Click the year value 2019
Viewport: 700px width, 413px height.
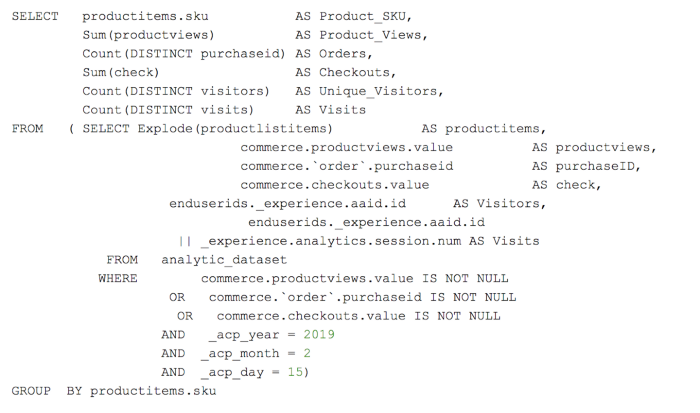pos(318,334)
